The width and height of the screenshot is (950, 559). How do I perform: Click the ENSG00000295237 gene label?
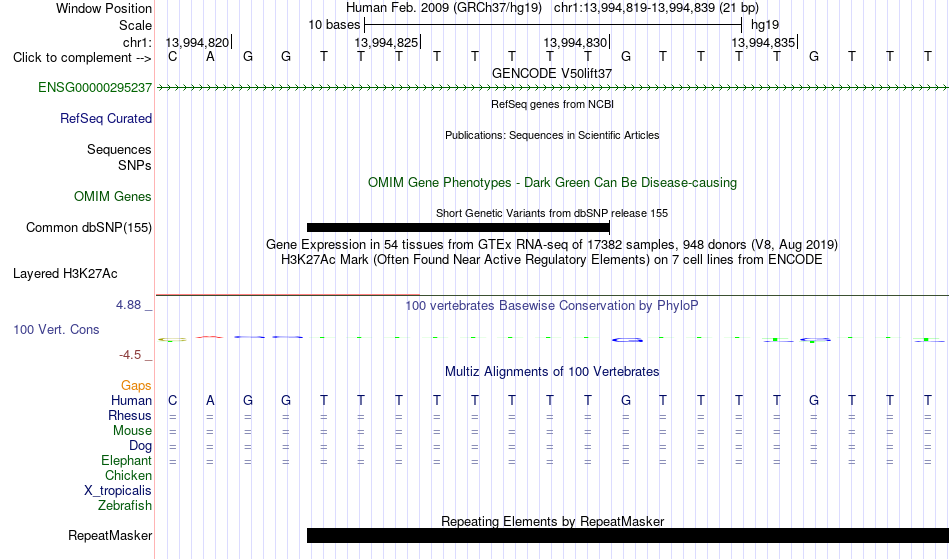tap(95, 88)
